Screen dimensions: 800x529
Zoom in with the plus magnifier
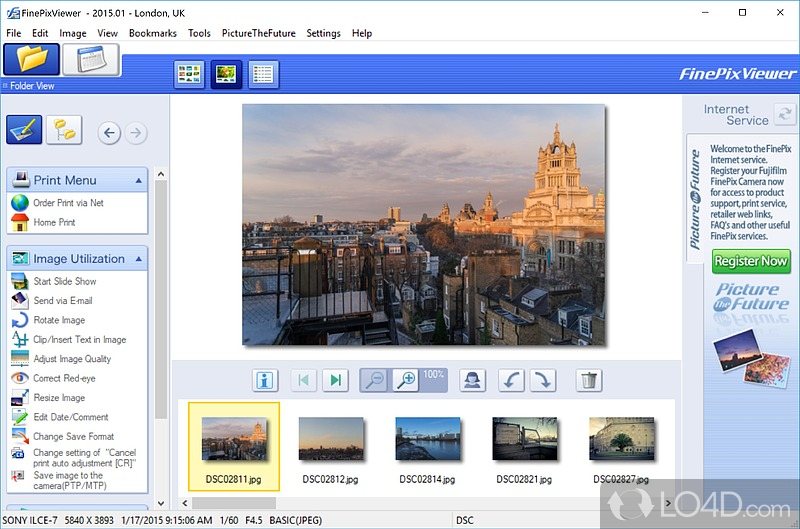406,381
